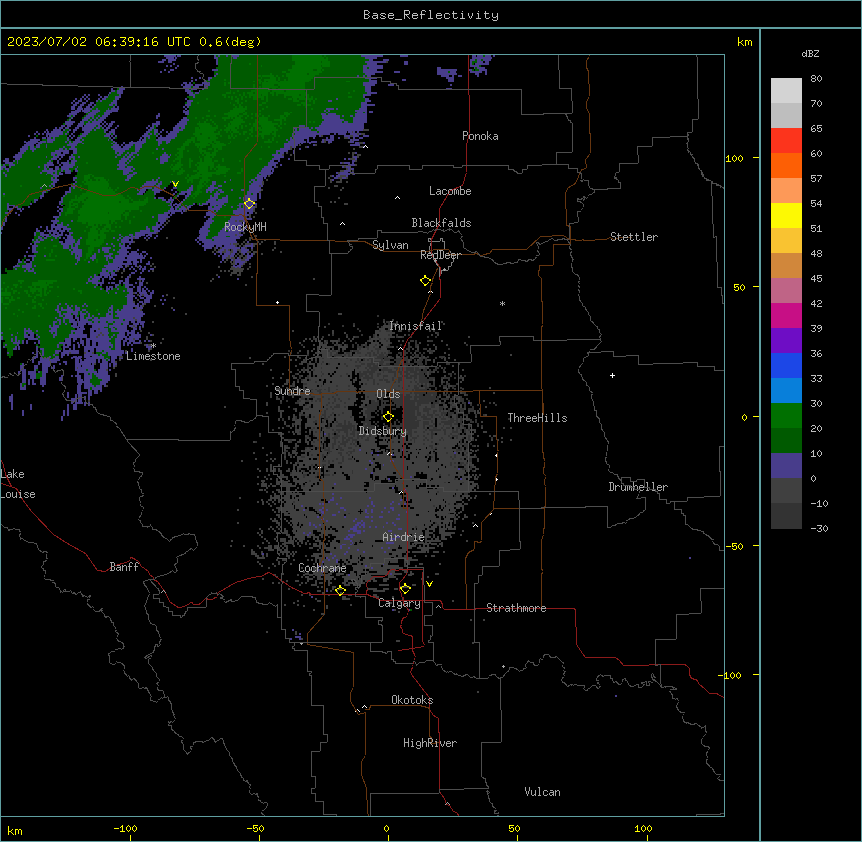The height and width of the screenshot is (842, 862).
Task: Click the Calgary city label
Action: [x=399, y=603]
